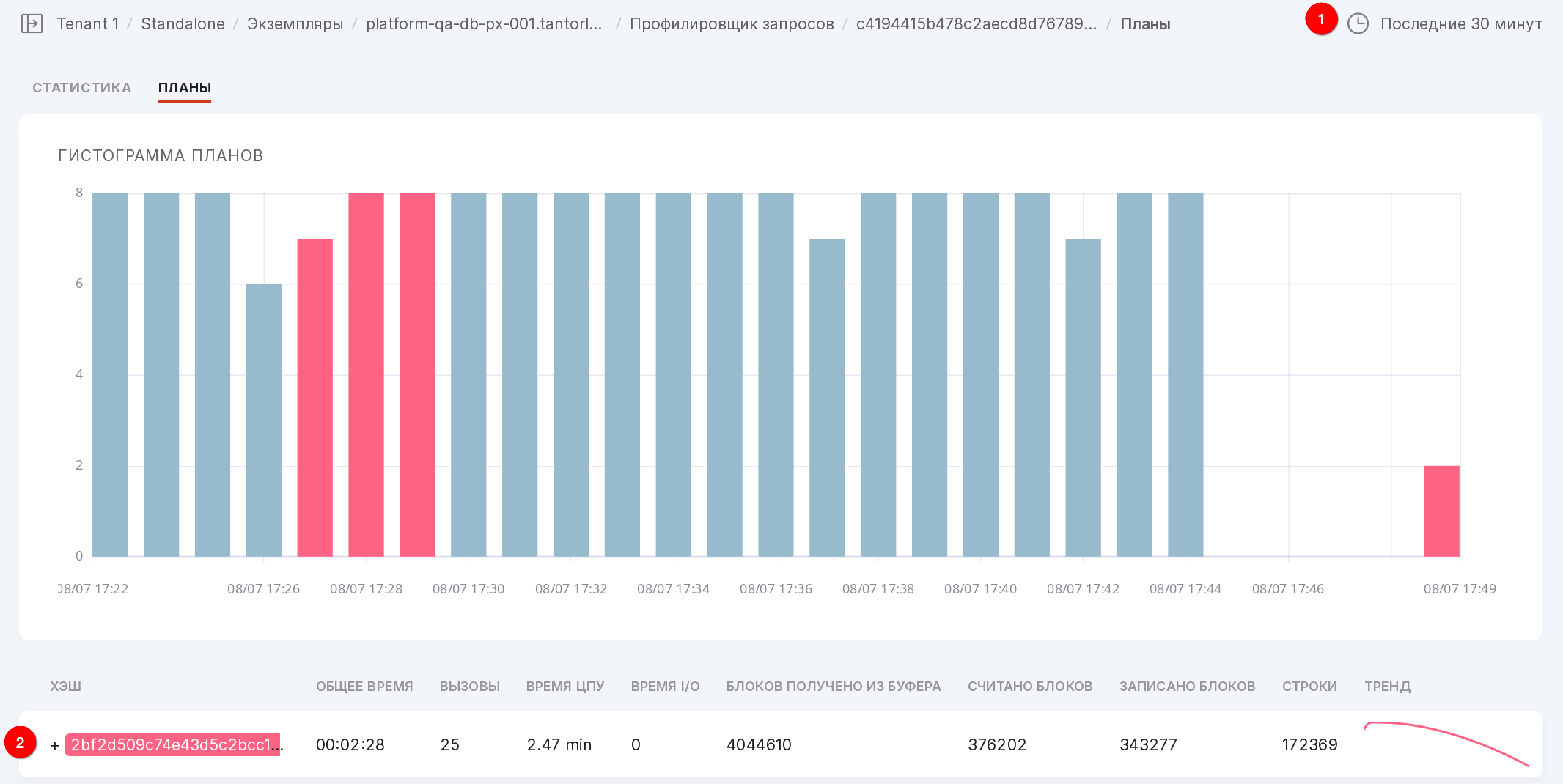The width and height of the screenshot is (1563, 784).
Task: Open the c4194415b478 query hash breadcrumb
Action: pos(976,24)
